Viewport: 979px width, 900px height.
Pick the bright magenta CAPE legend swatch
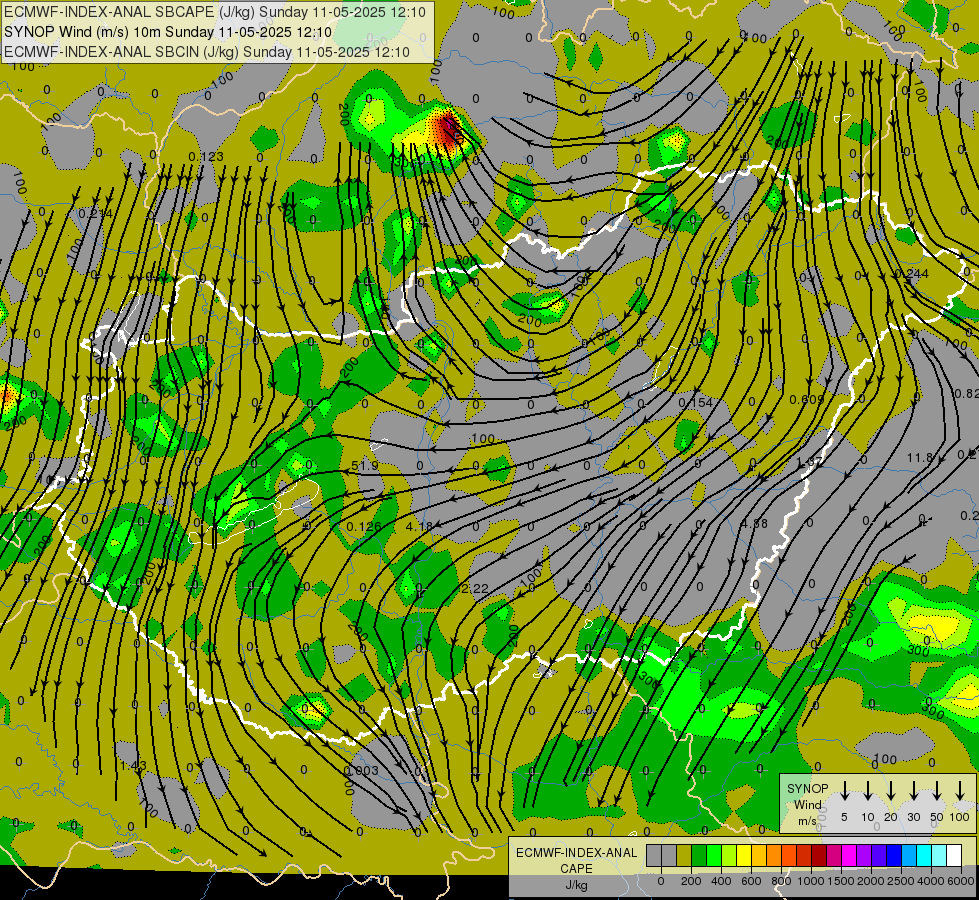[x=849, y=855]
